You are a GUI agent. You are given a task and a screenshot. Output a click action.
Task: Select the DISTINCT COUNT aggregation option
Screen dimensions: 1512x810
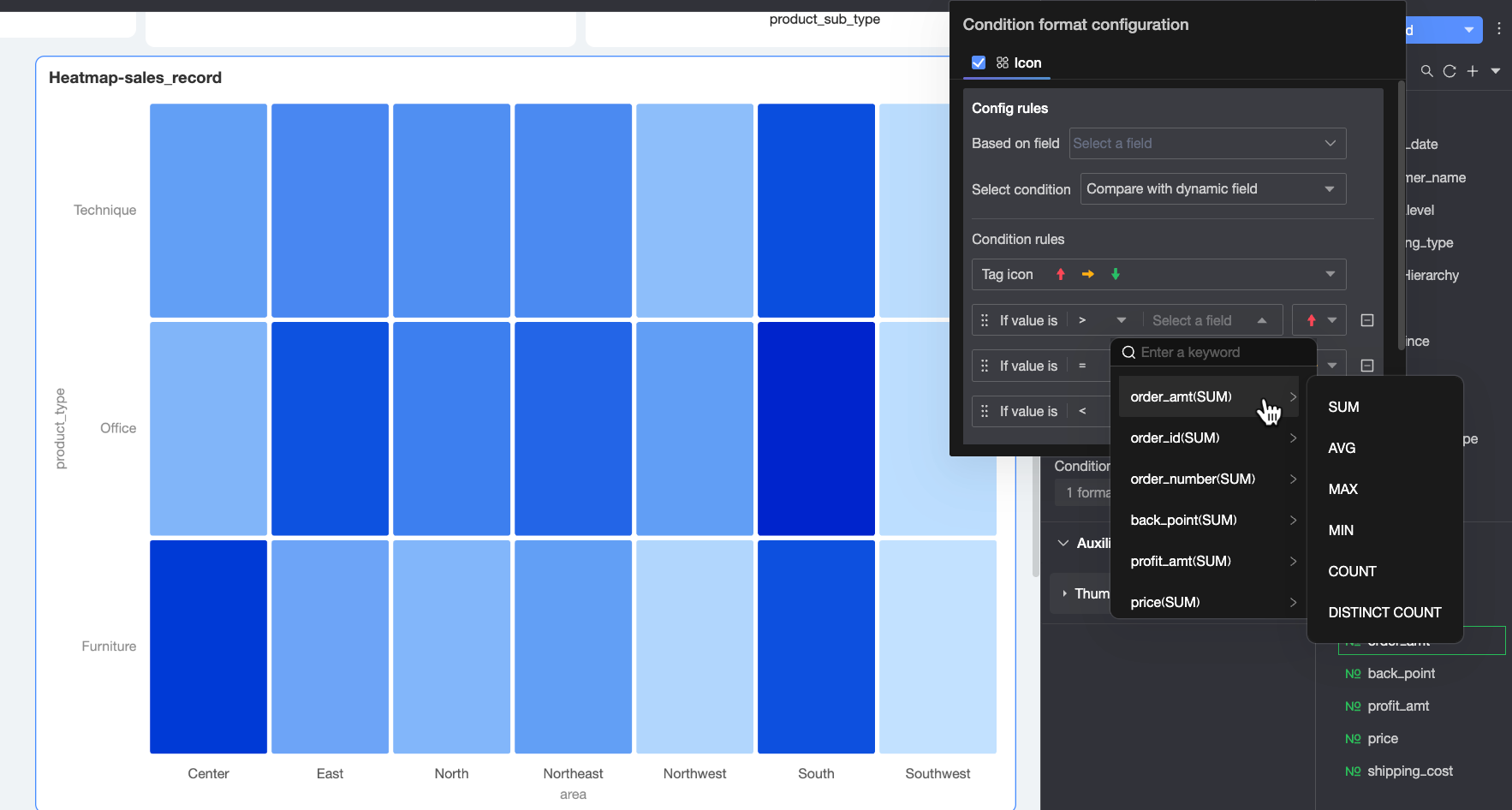[x=1384, y=612]
